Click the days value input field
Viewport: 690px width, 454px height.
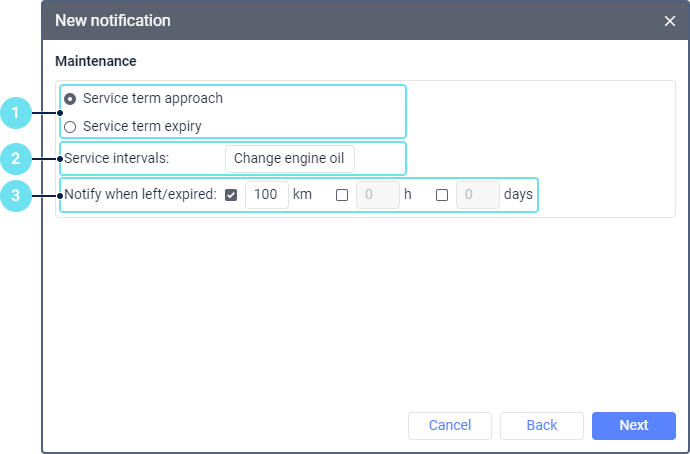(477, 195)
